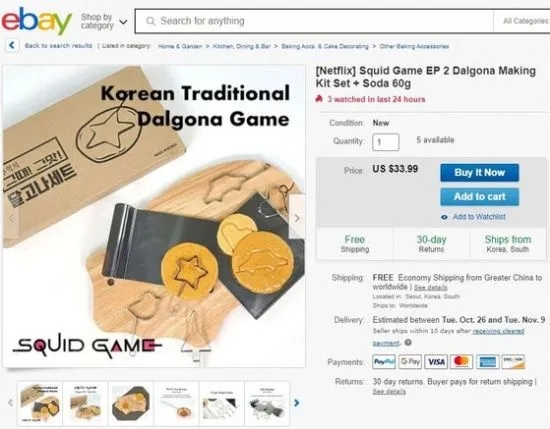The width and height of the screenshot is (550, 429).
Task: Click the Add to cart button
Action: pos(479,197)
